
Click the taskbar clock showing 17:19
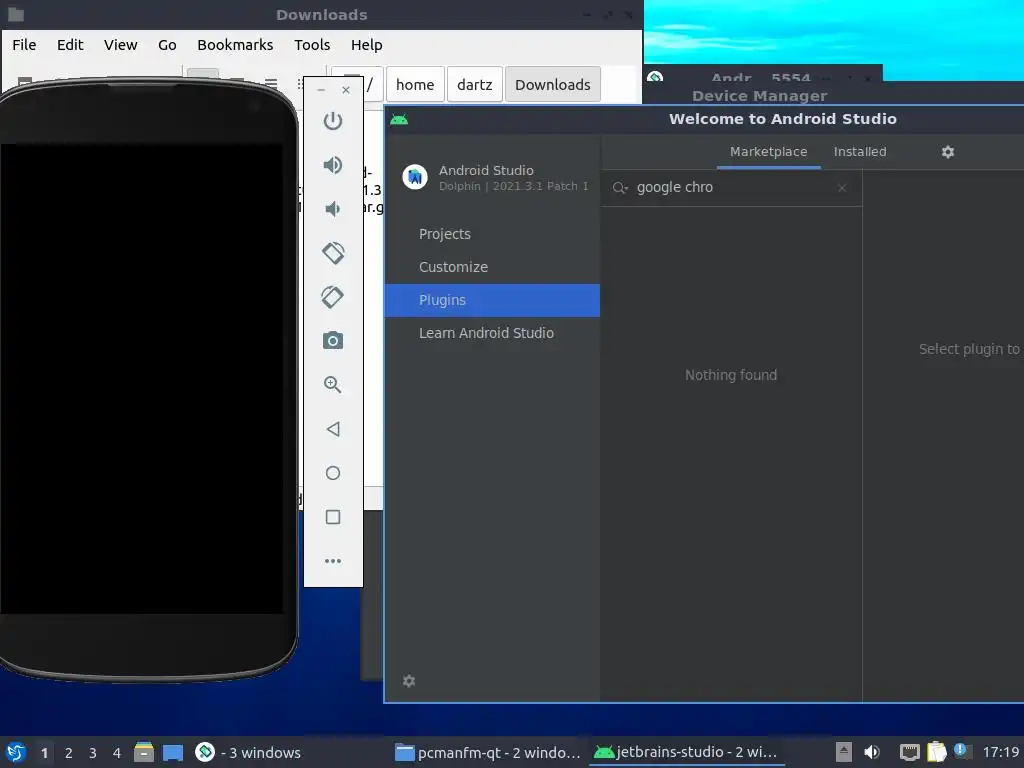[x=1001, y=752]
